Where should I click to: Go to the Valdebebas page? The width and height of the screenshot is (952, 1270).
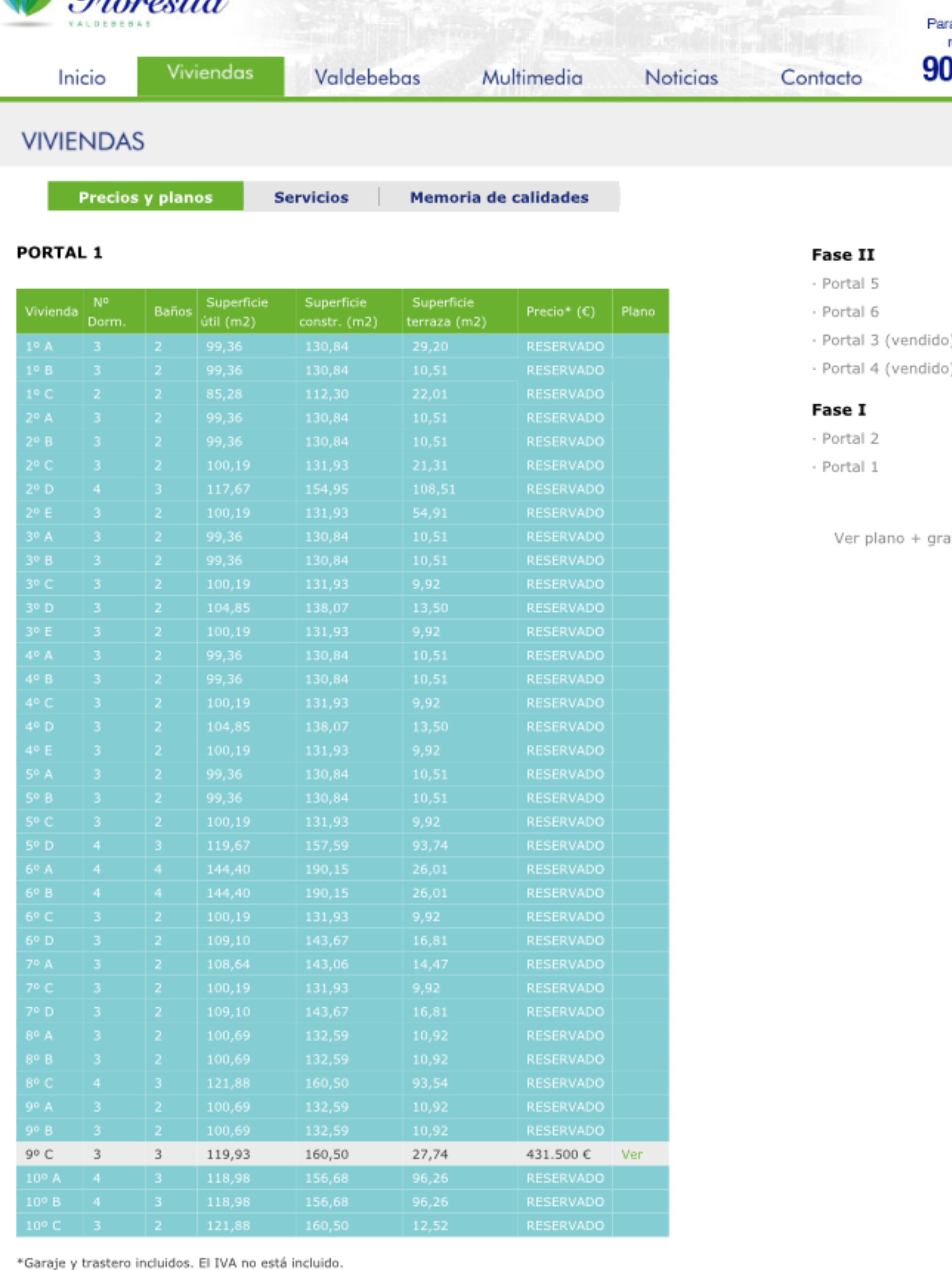[x=367, y=78]
